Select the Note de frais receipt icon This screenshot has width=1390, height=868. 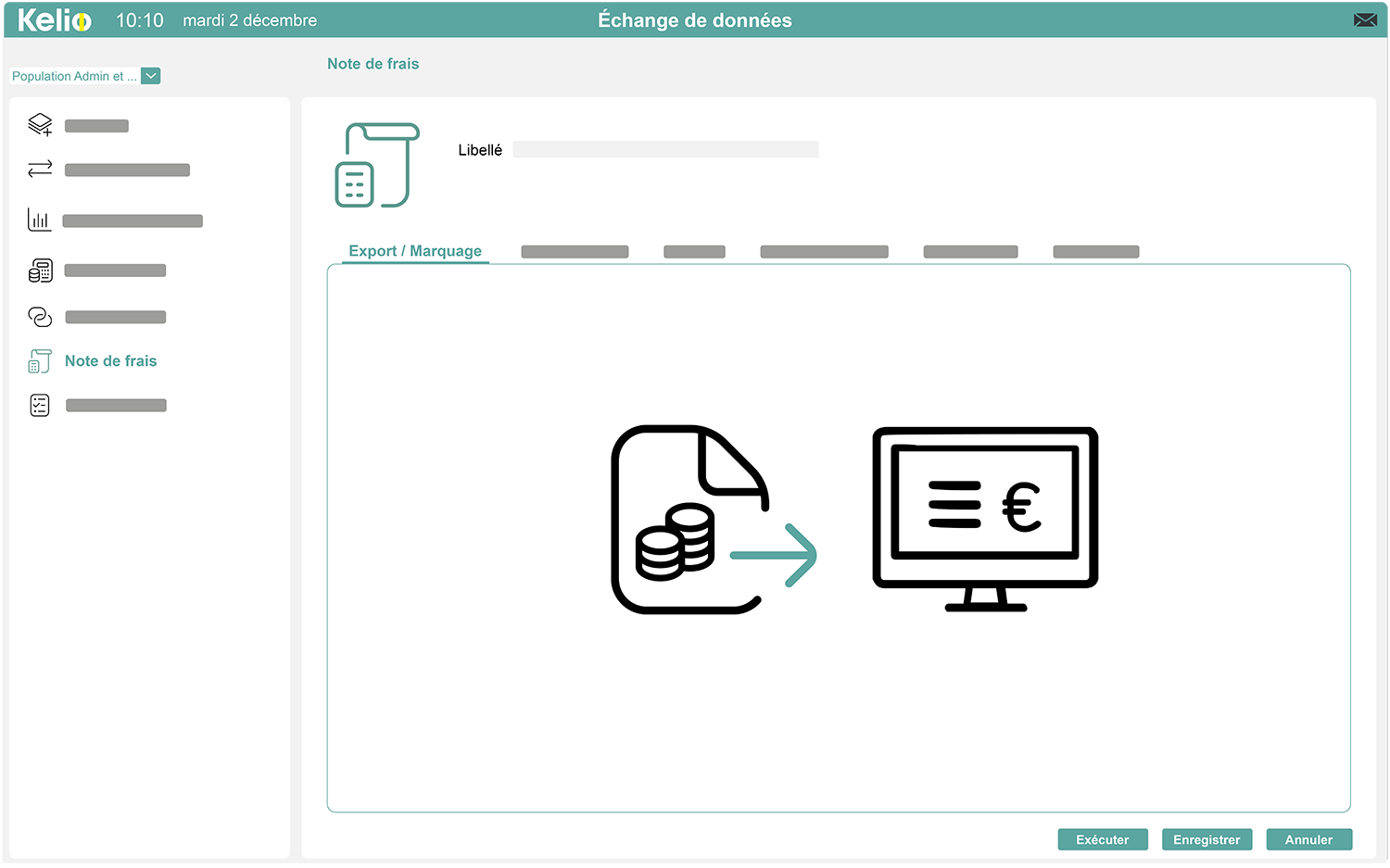(40, 360)
